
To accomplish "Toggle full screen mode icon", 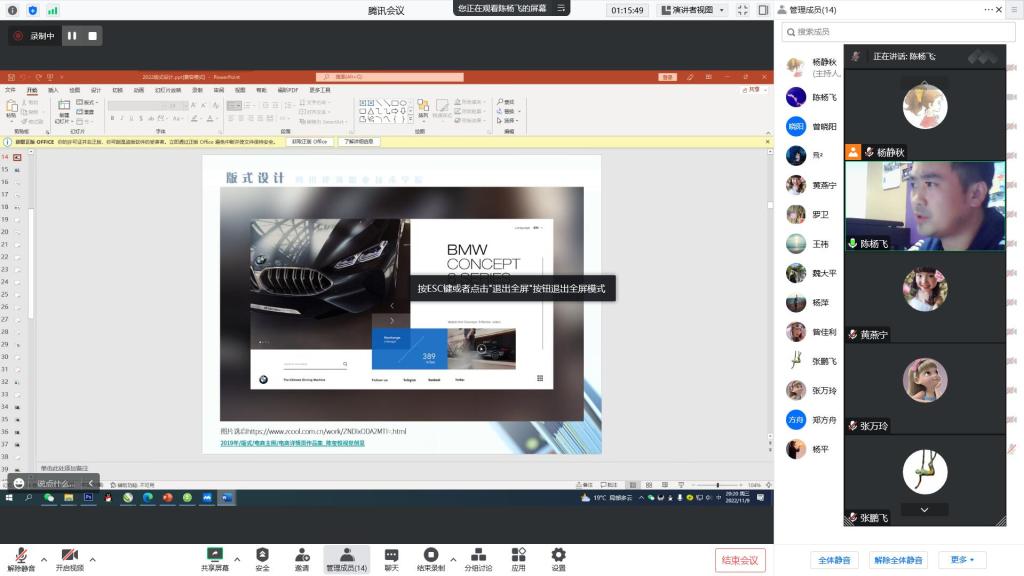I will pos(743,10).
